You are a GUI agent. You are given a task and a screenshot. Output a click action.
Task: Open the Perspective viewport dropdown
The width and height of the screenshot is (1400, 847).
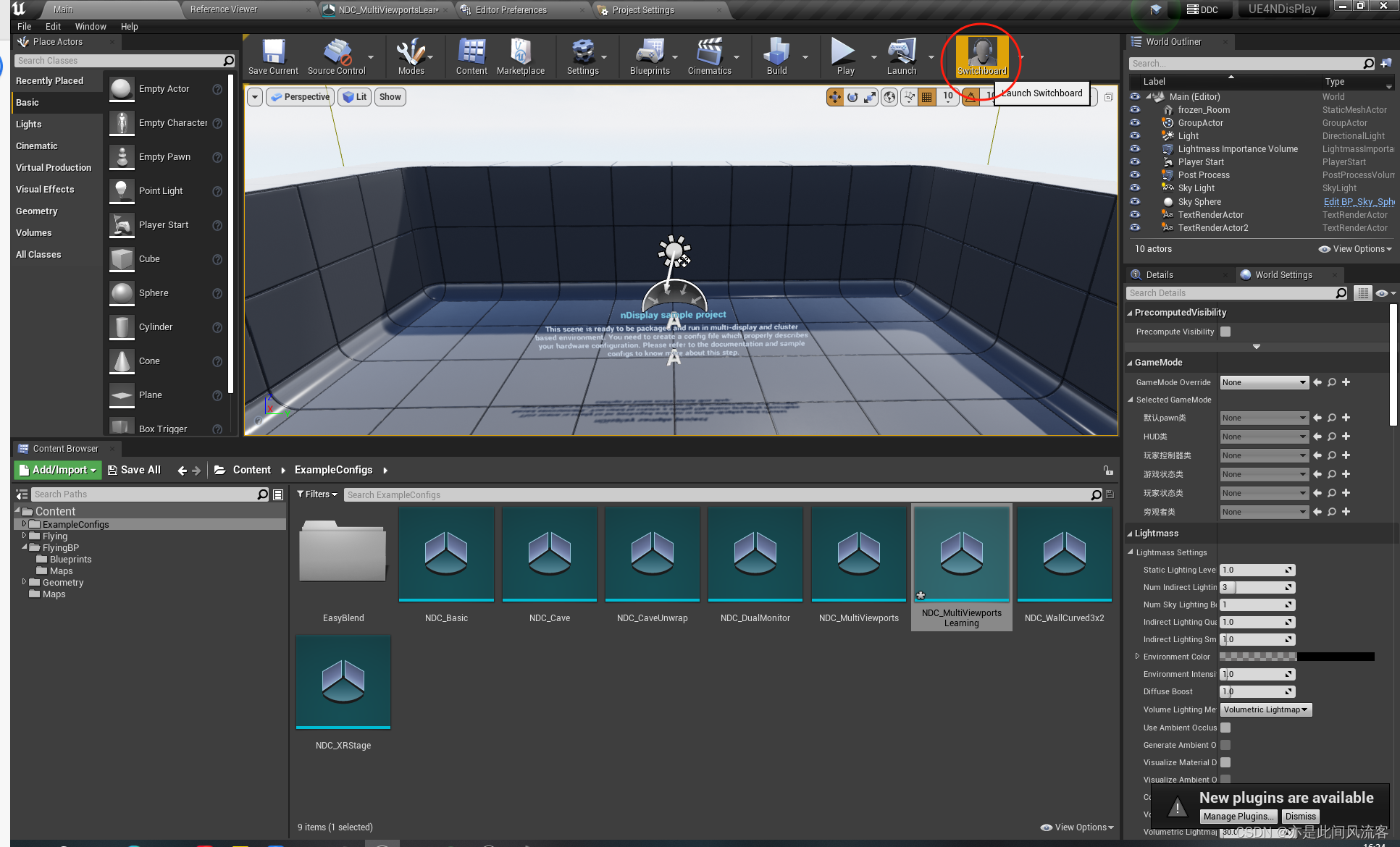(300, 96)
